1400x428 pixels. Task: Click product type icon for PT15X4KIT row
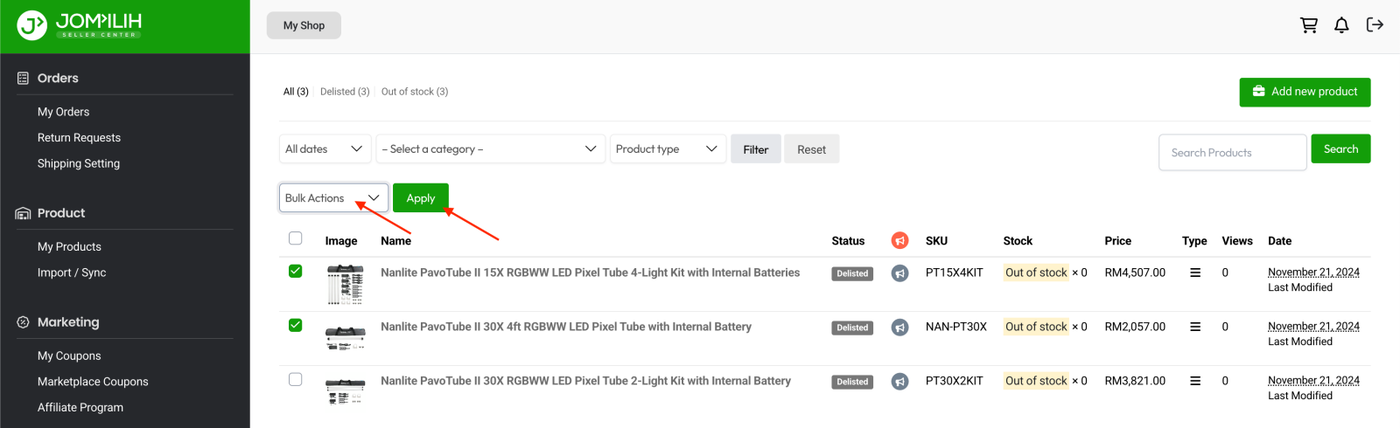pos(1195,273)
